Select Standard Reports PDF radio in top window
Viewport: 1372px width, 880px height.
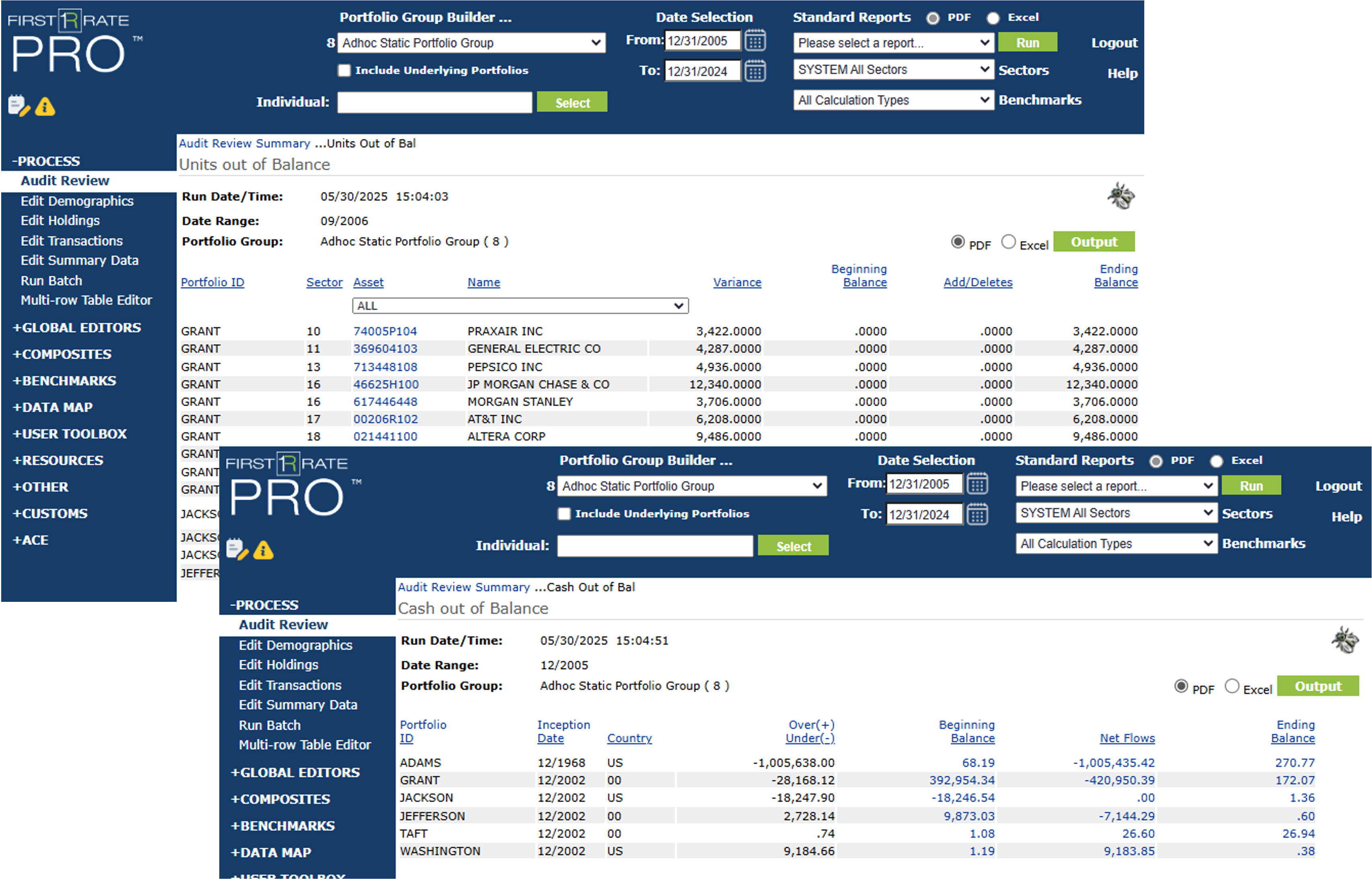pos(933,18)
